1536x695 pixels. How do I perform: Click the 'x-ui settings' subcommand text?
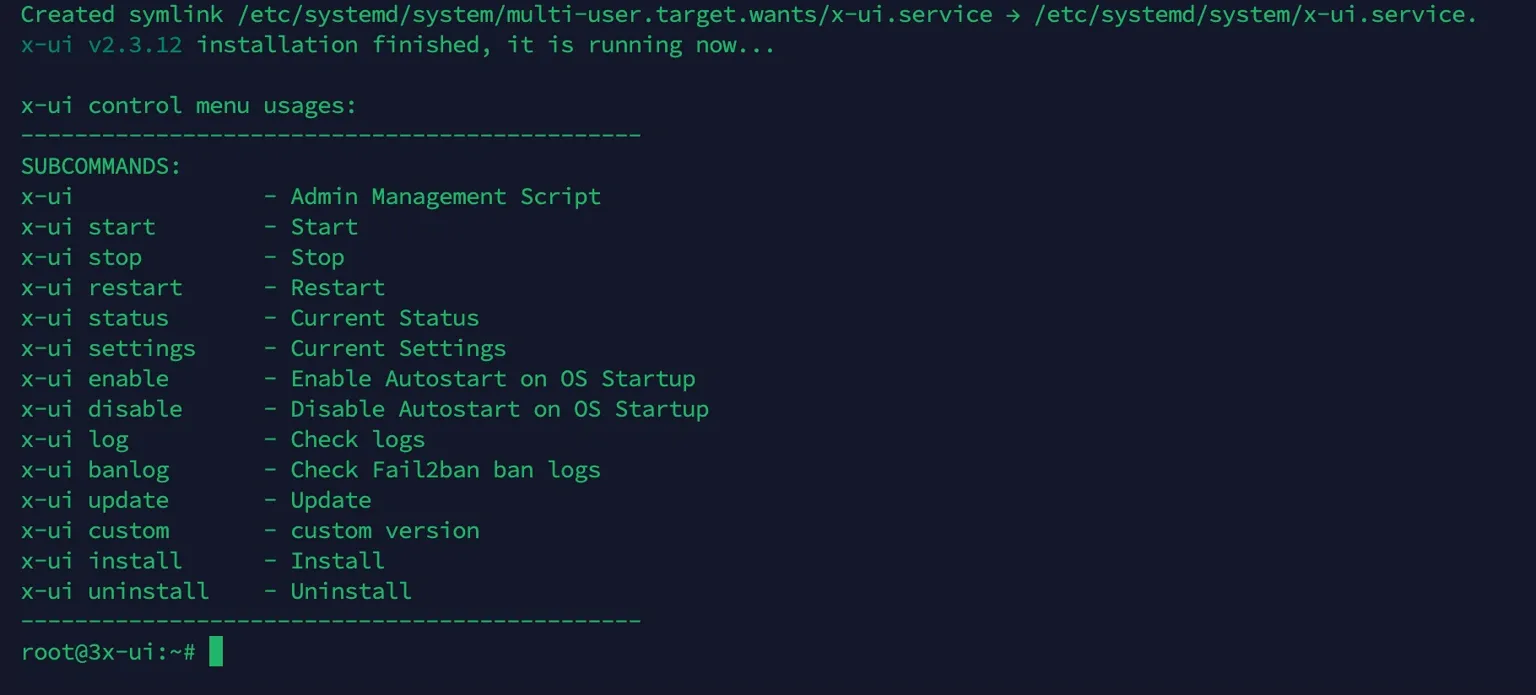tap(108, 348)
